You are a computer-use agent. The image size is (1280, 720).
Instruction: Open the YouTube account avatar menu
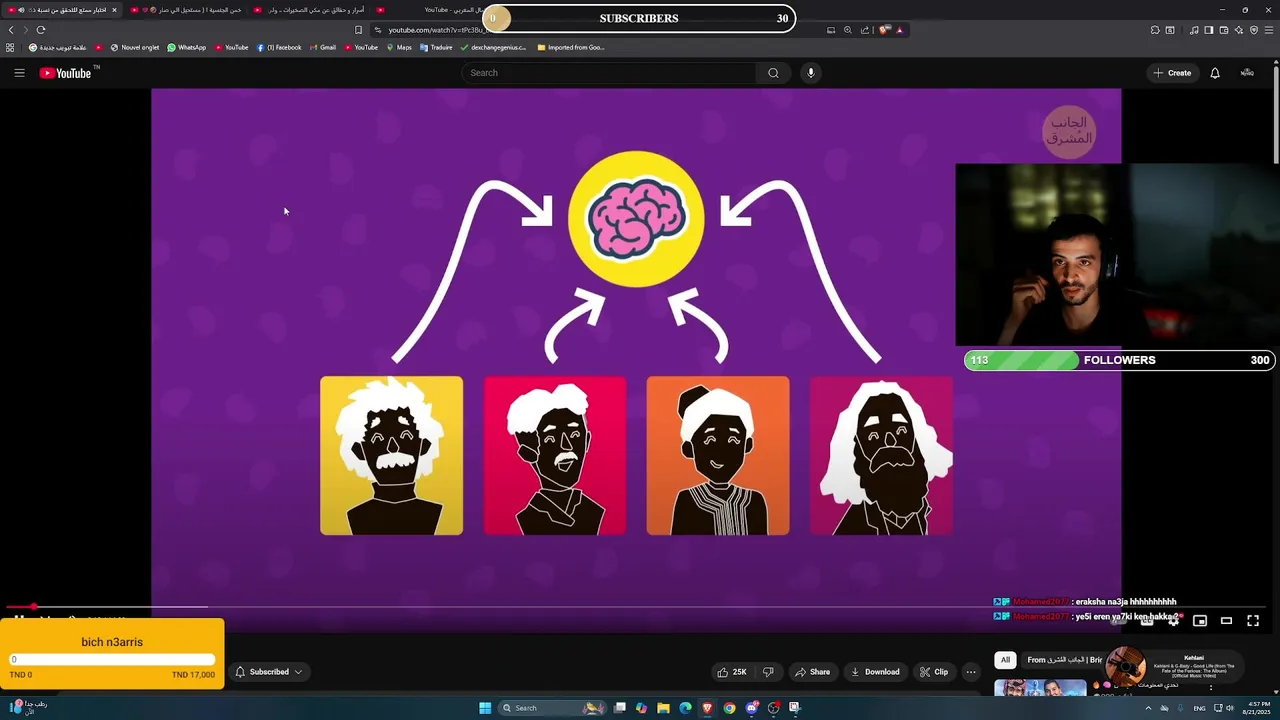coord(1247,73)
